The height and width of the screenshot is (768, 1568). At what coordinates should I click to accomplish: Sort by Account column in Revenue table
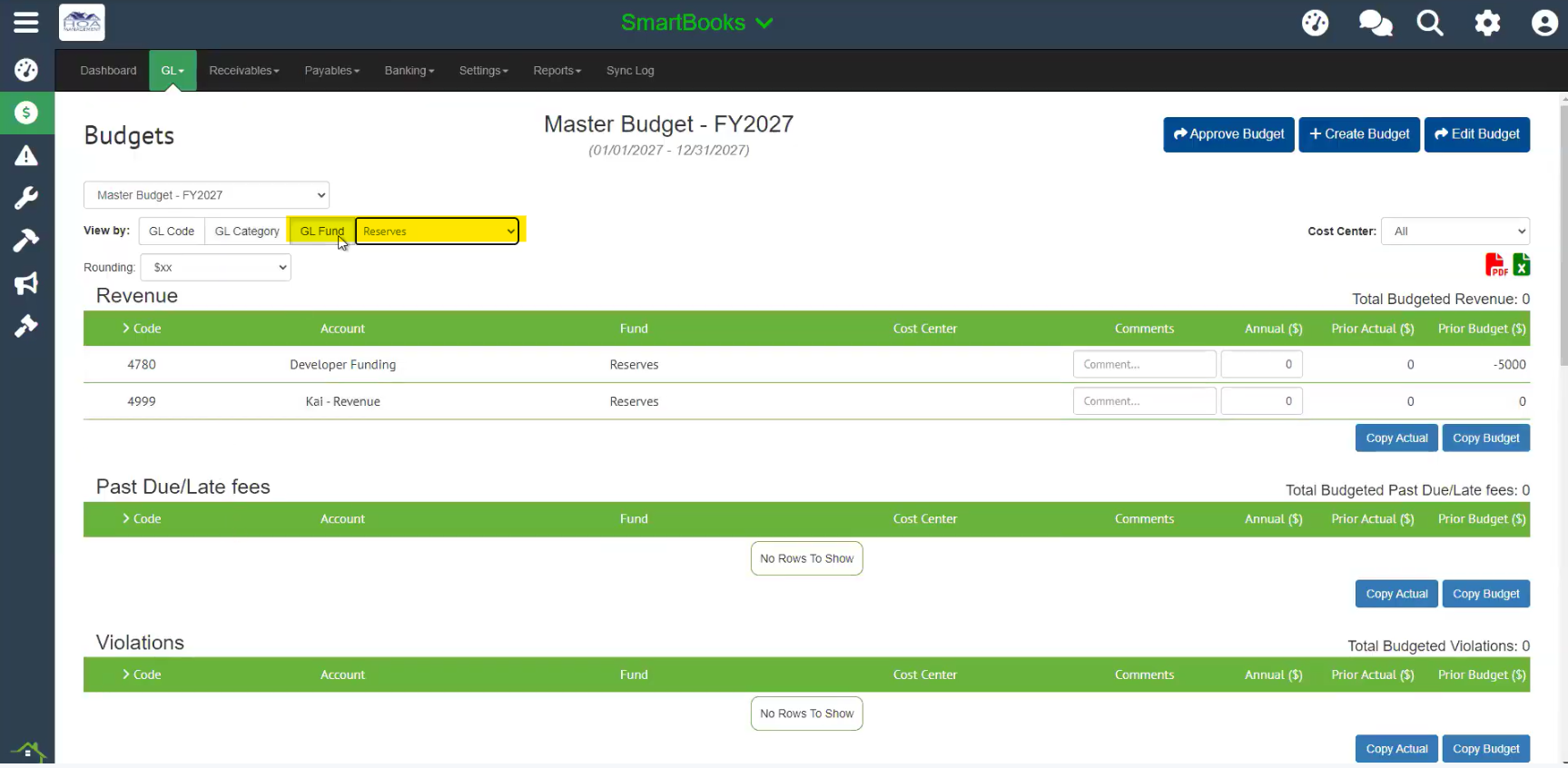[x=342, y=329]
